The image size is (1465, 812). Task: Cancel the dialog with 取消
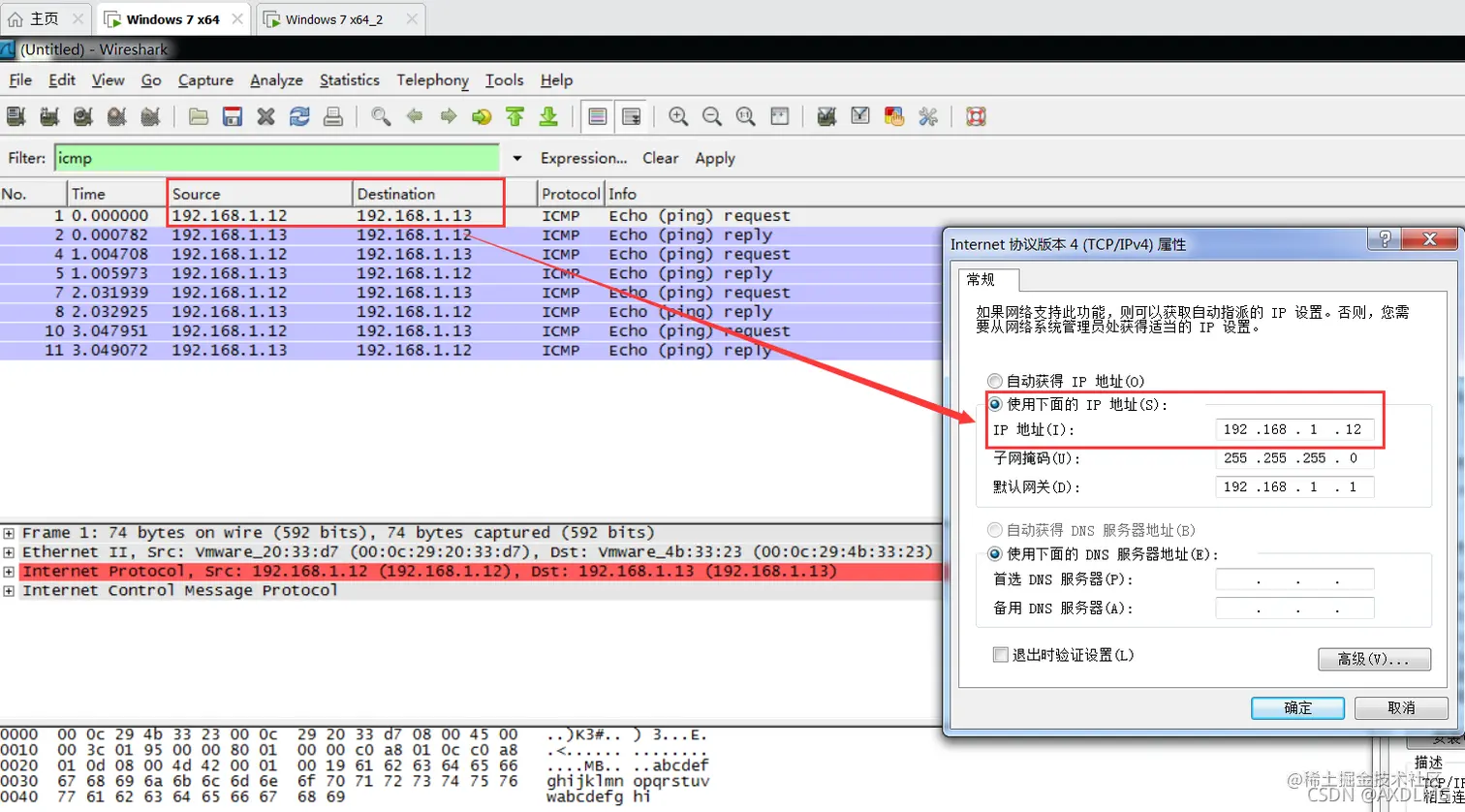1401,707
